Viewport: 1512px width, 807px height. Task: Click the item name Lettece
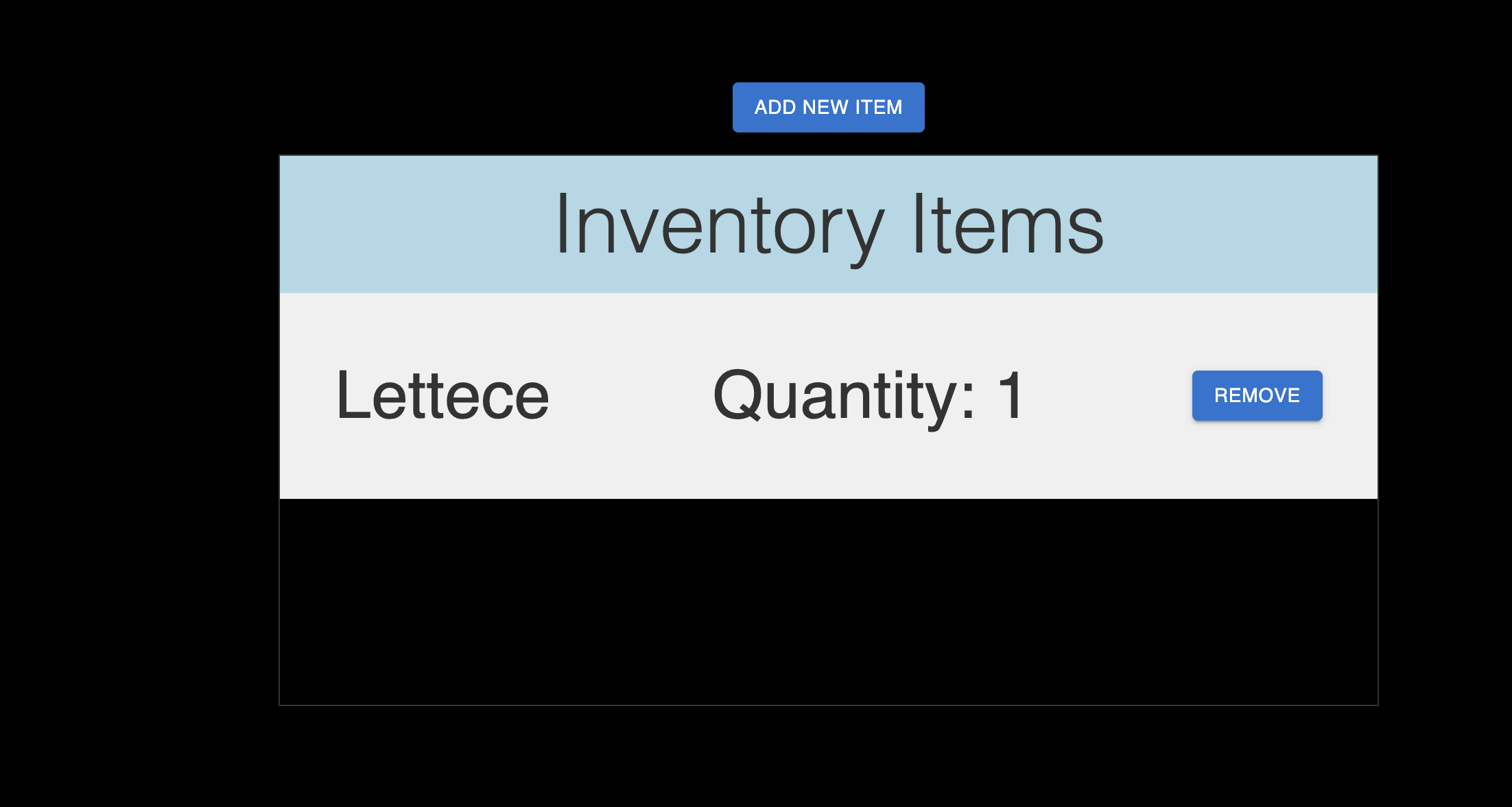443,395
